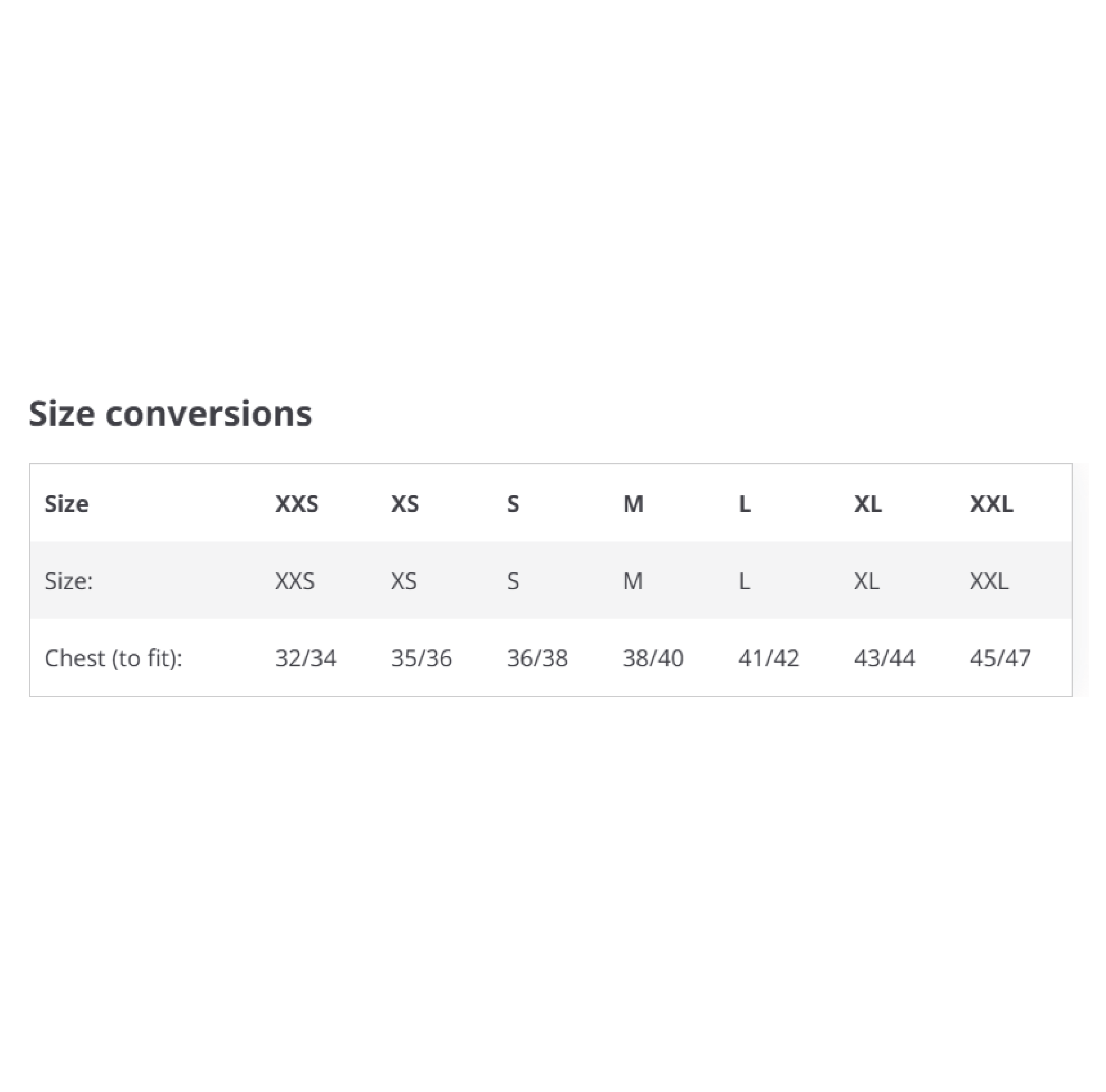Click the 32/34 chest measurement

tap(306, 658)
